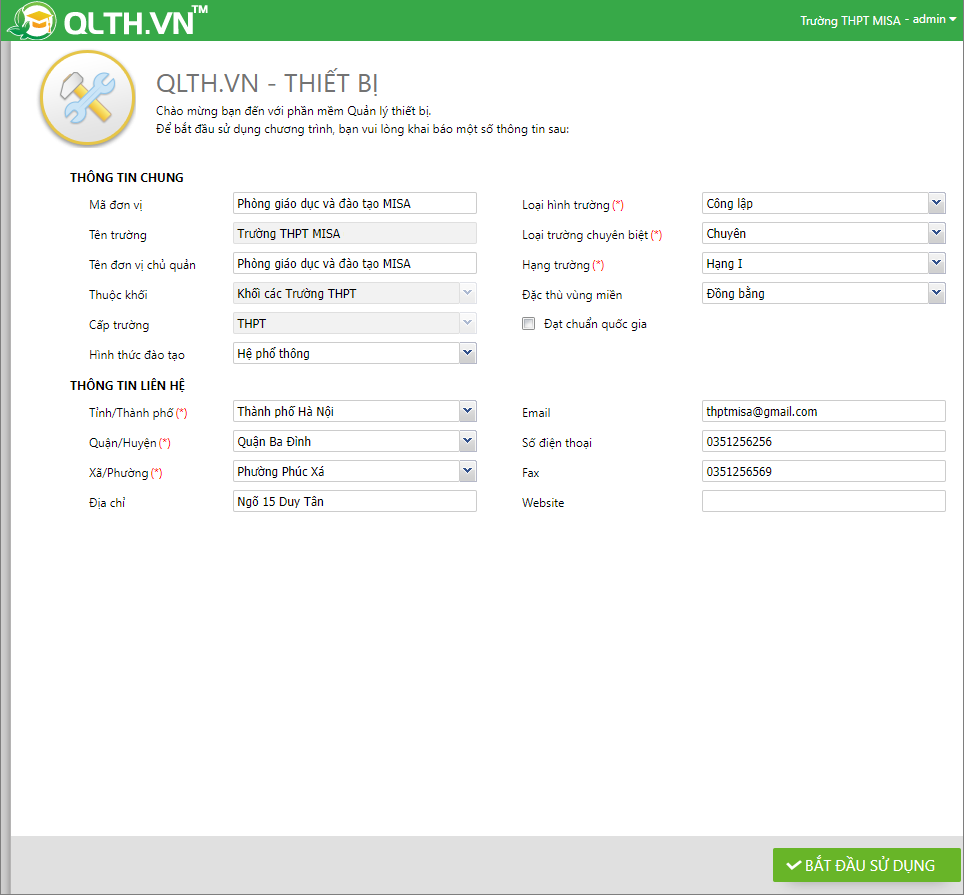
Task: Expand the Hình thức đào tạo dropdown
Action: 468,353
